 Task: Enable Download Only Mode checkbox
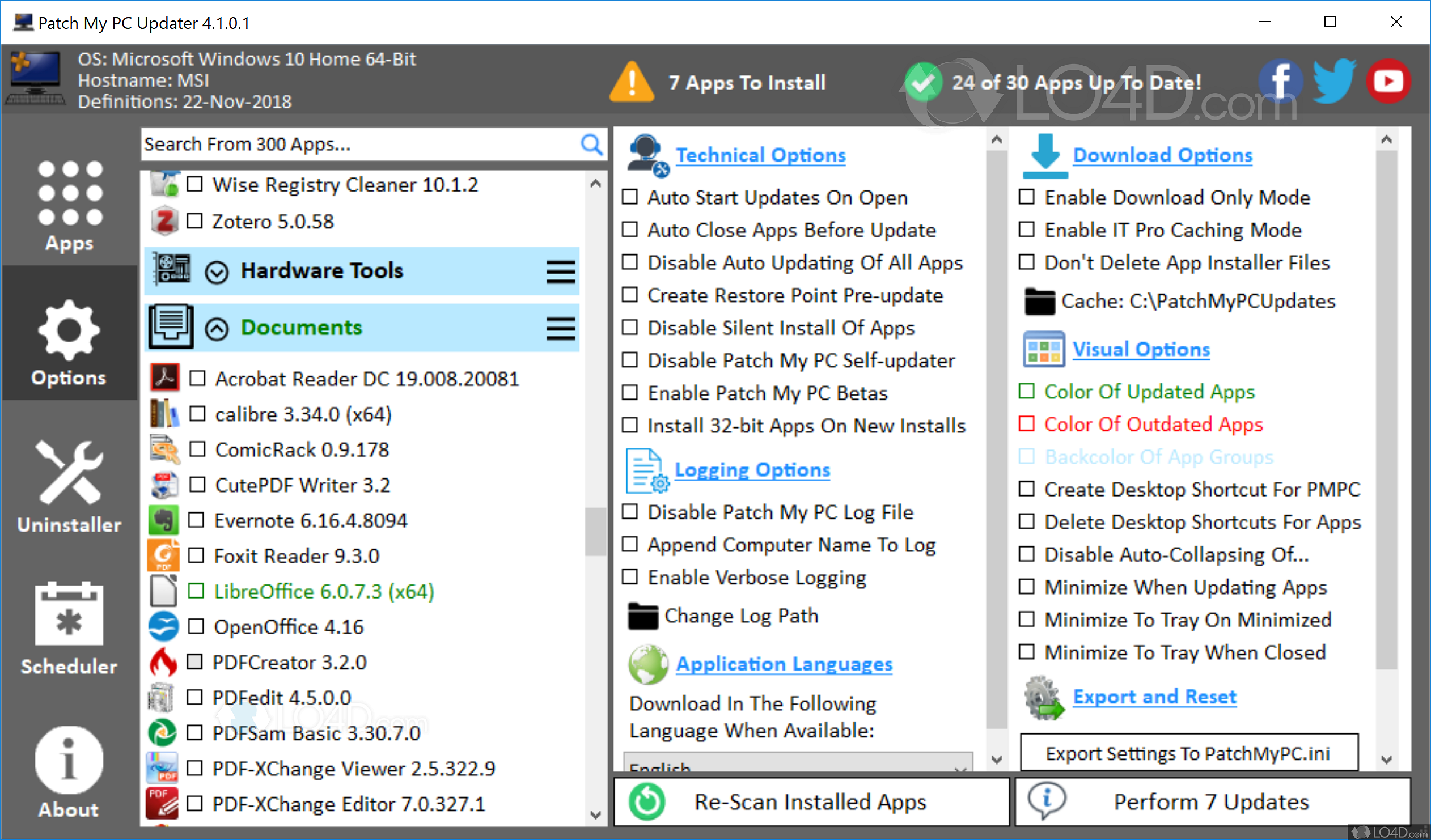pos(1026,197)
